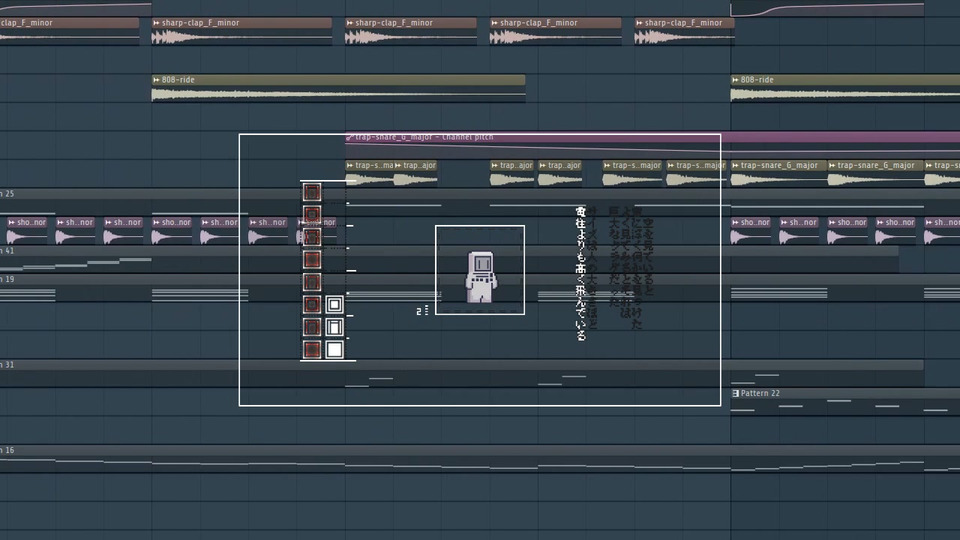Select the clap_F_minor clip cut off at left edge
The height and width of the screenshot is (540, 960).
click(x=69, y=31)
